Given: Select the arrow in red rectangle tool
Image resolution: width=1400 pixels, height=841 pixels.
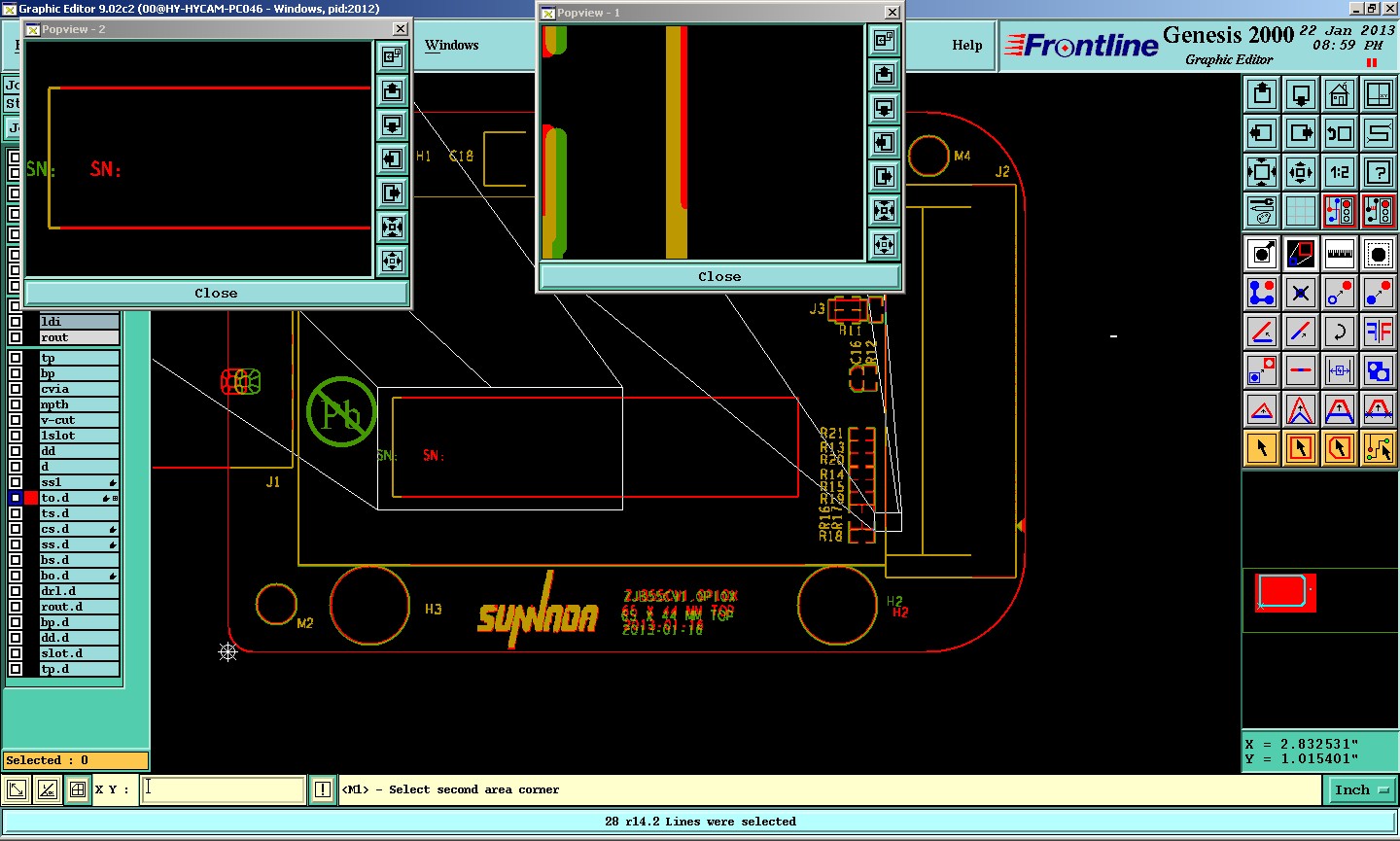Looking at the screenshot, I should [x=1301, y=447].
